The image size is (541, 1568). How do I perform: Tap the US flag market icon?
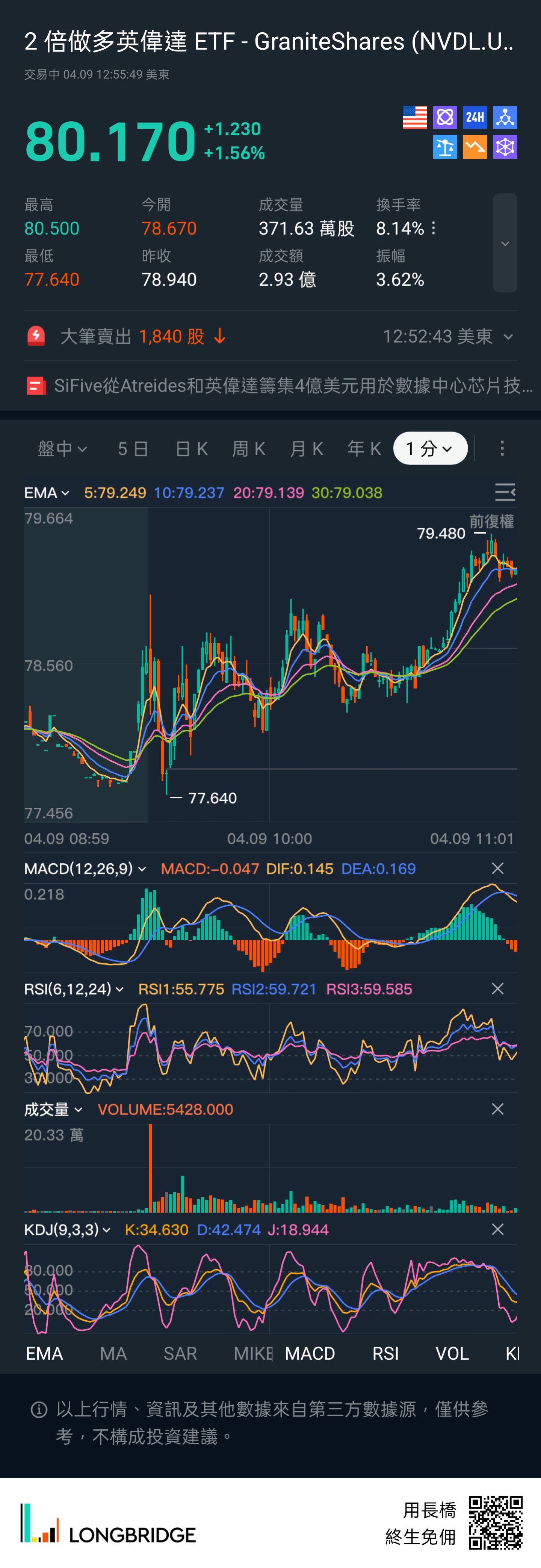[414, 118]
